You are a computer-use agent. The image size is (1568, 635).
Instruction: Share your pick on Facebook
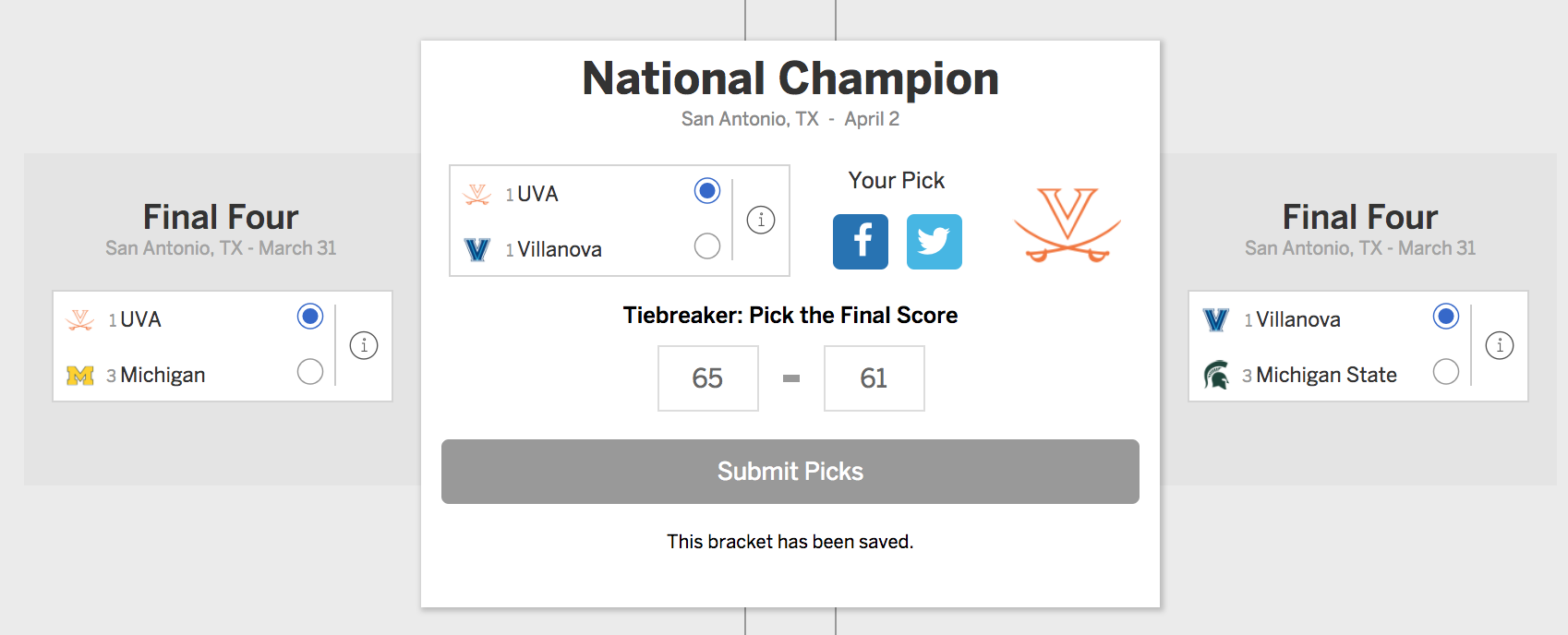coord(860,242)
